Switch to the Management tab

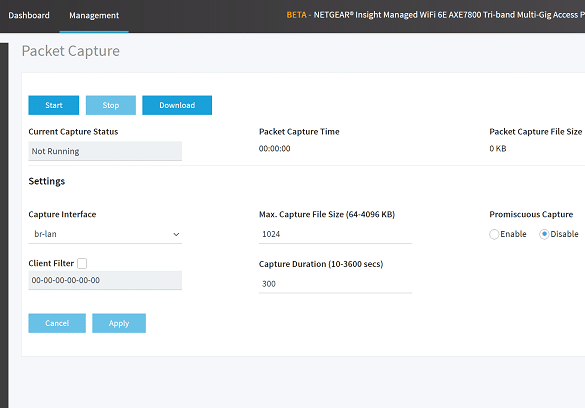(x=94, y=15)
